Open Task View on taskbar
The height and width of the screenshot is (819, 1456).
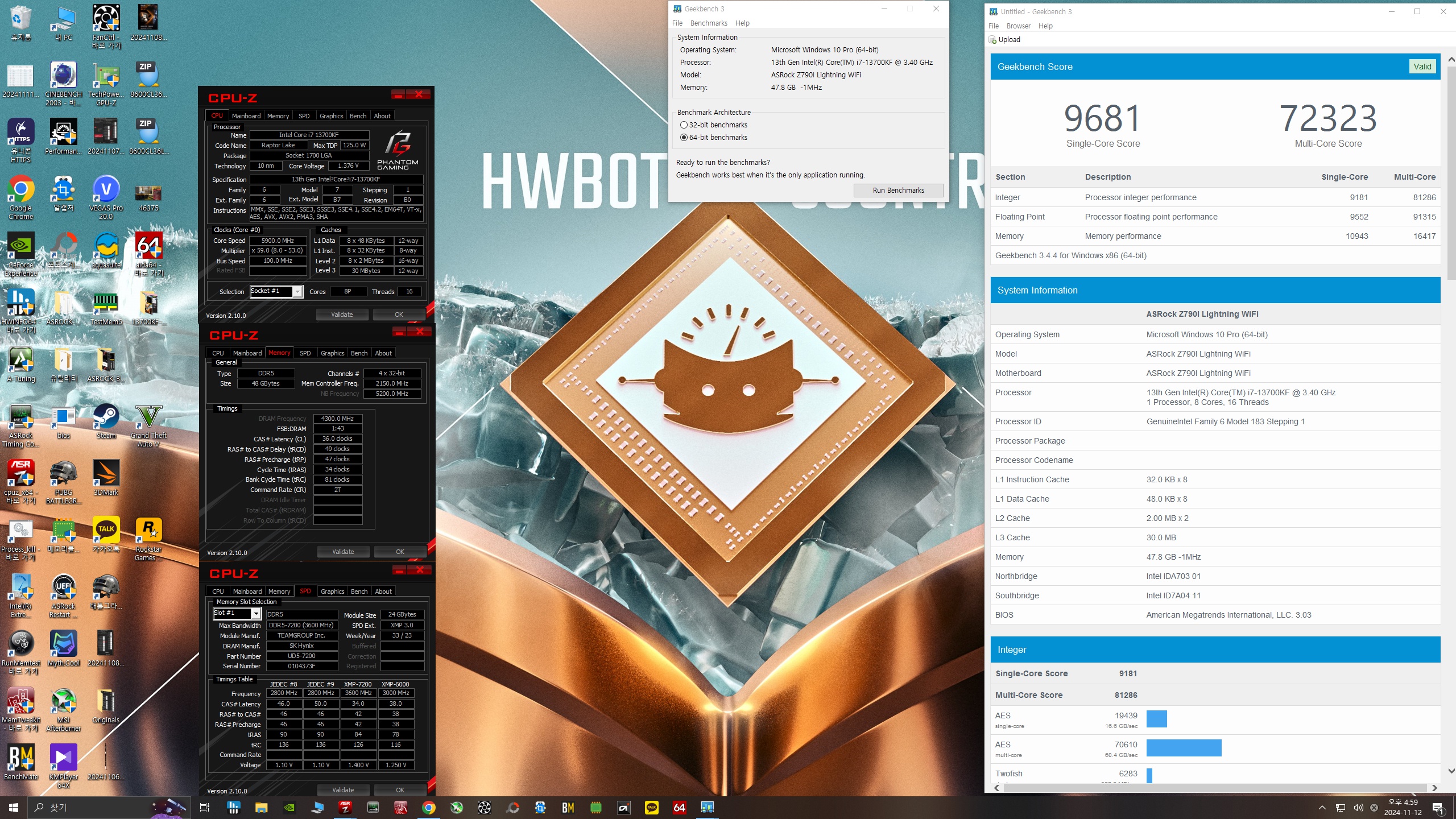(x=205, y=807)
